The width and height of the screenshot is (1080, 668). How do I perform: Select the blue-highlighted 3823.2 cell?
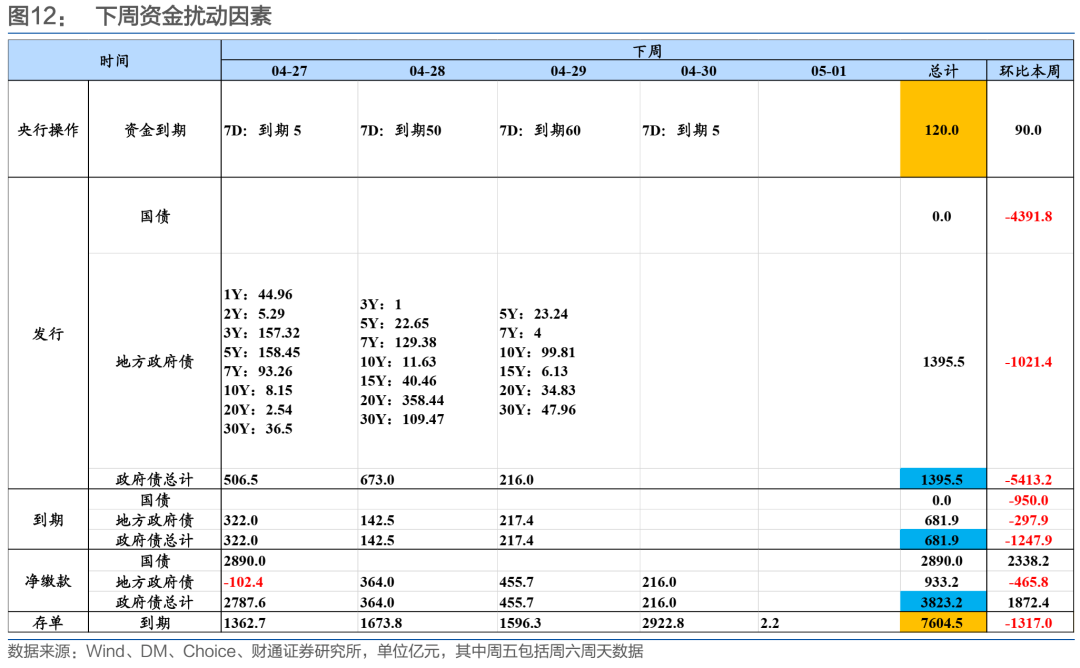tap(943, 602)
